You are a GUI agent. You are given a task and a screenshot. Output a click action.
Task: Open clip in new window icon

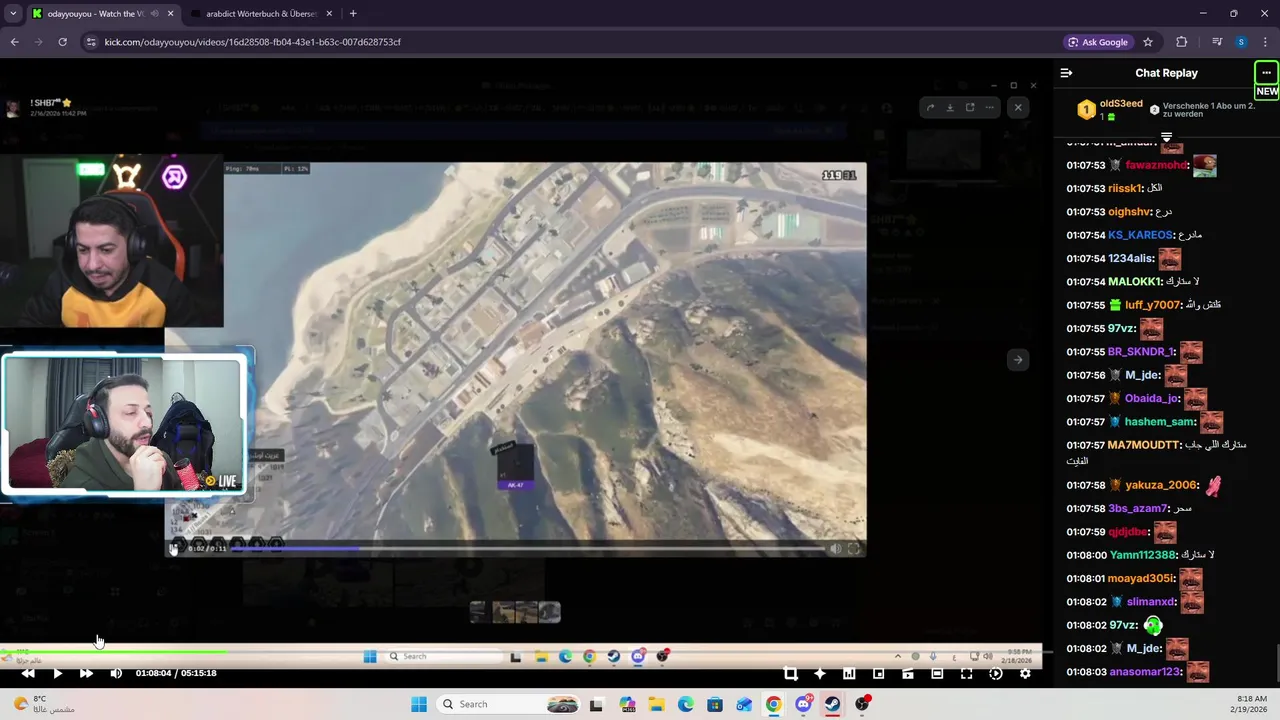point(970,107)
